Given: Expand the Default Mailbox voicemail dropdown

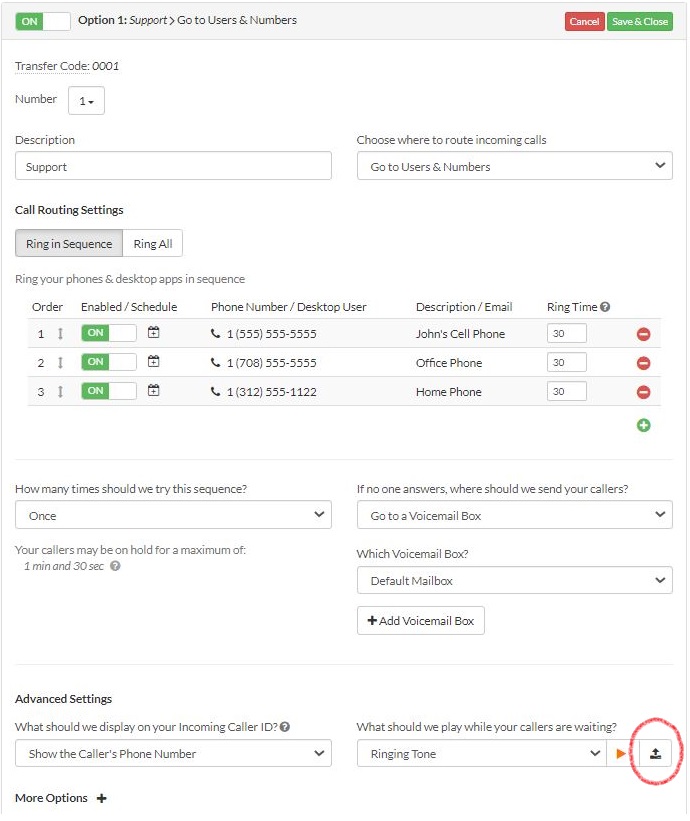Looking at the screenshot, I should pyautogui.click(x=514, y=580).
